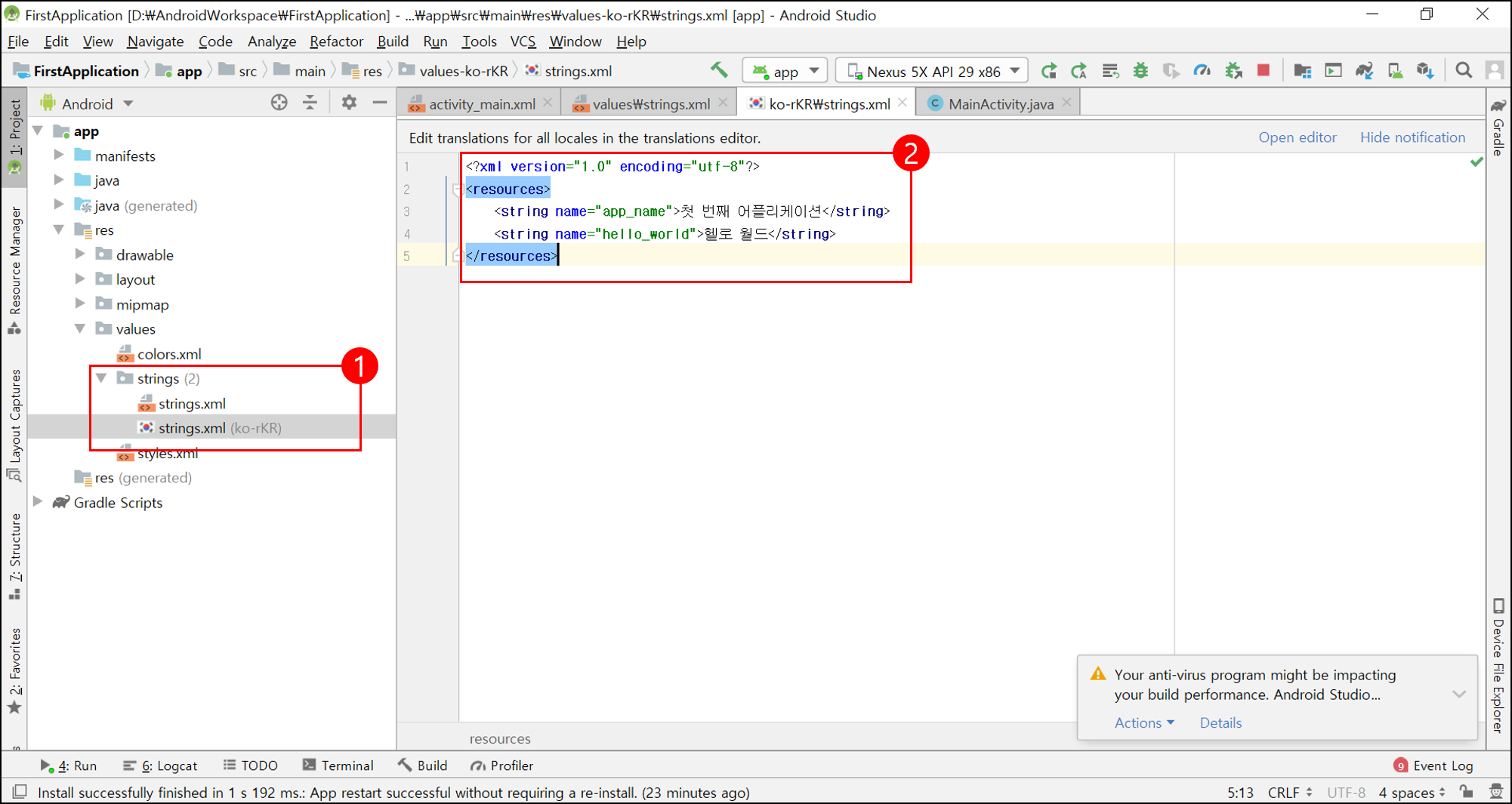Click the read-only lock icon in status bar
1512x804 pixels.
tap(1466, 792)
